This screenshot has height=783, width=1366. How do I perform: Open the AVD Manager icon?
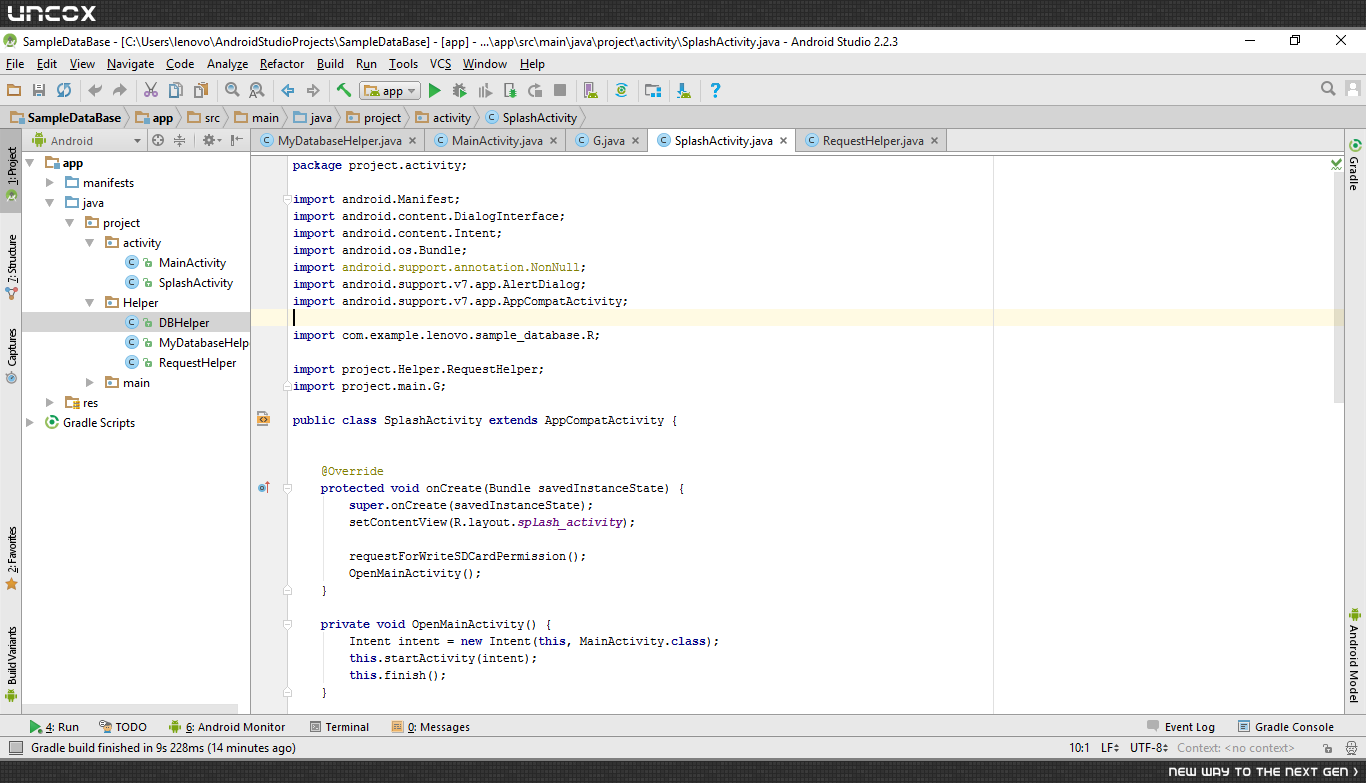tap(591, 90)
